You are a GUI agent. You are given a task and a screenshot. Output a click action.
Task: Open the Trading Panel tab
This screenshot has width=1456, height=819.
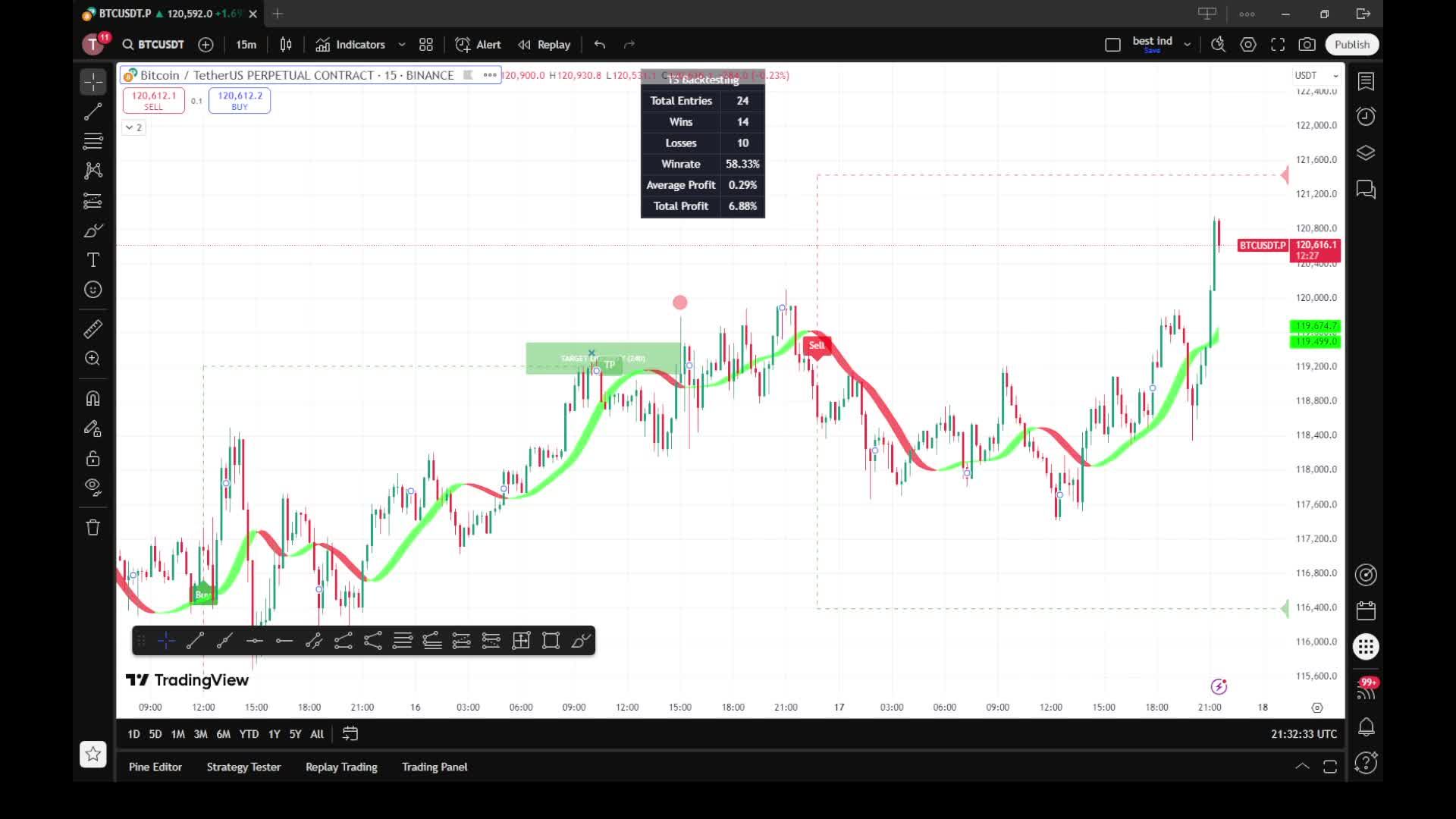(435, 767)
